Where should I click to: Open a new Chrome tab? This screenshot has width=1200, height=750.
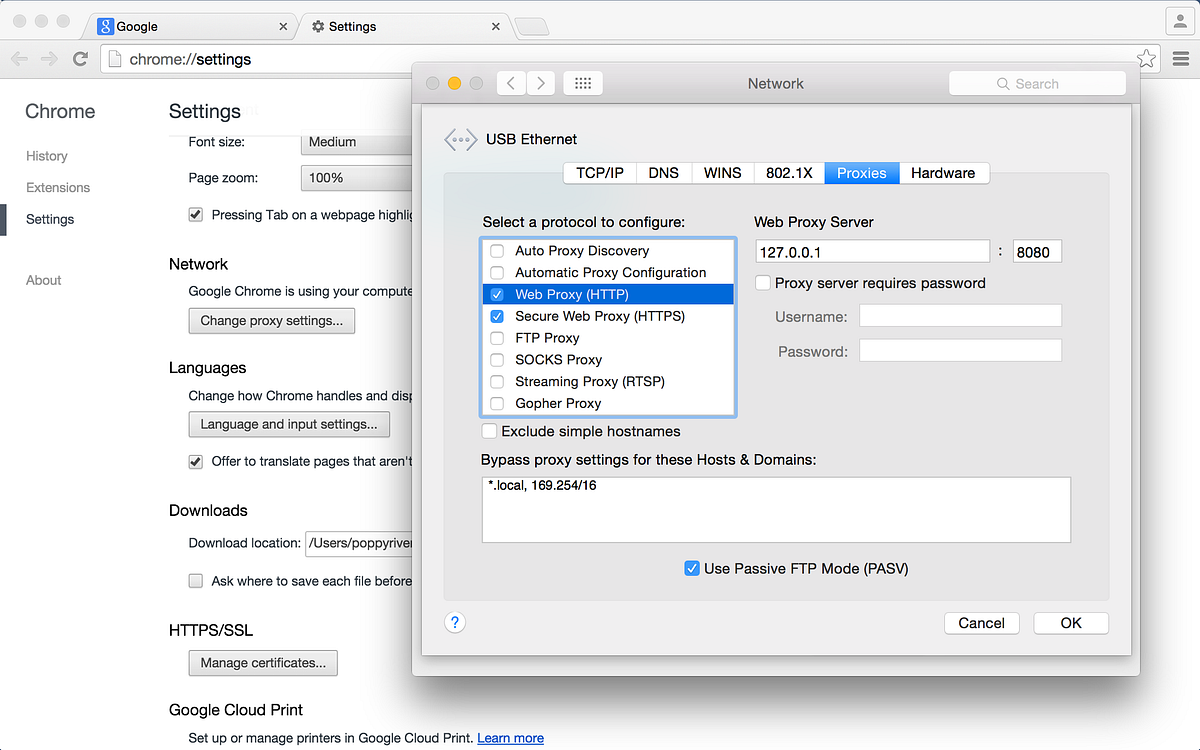[x=531, y=27]
